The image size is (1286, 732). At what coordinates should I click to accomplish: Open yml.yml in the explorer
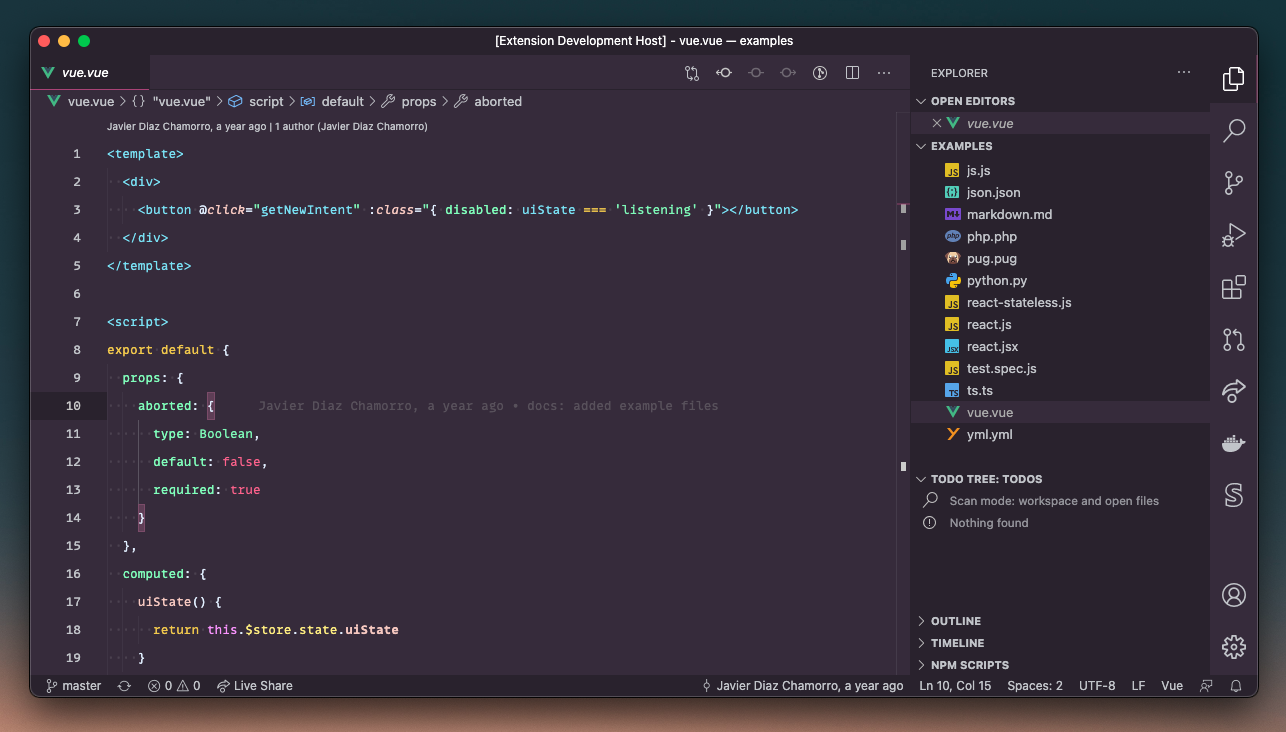(1060, 435)
